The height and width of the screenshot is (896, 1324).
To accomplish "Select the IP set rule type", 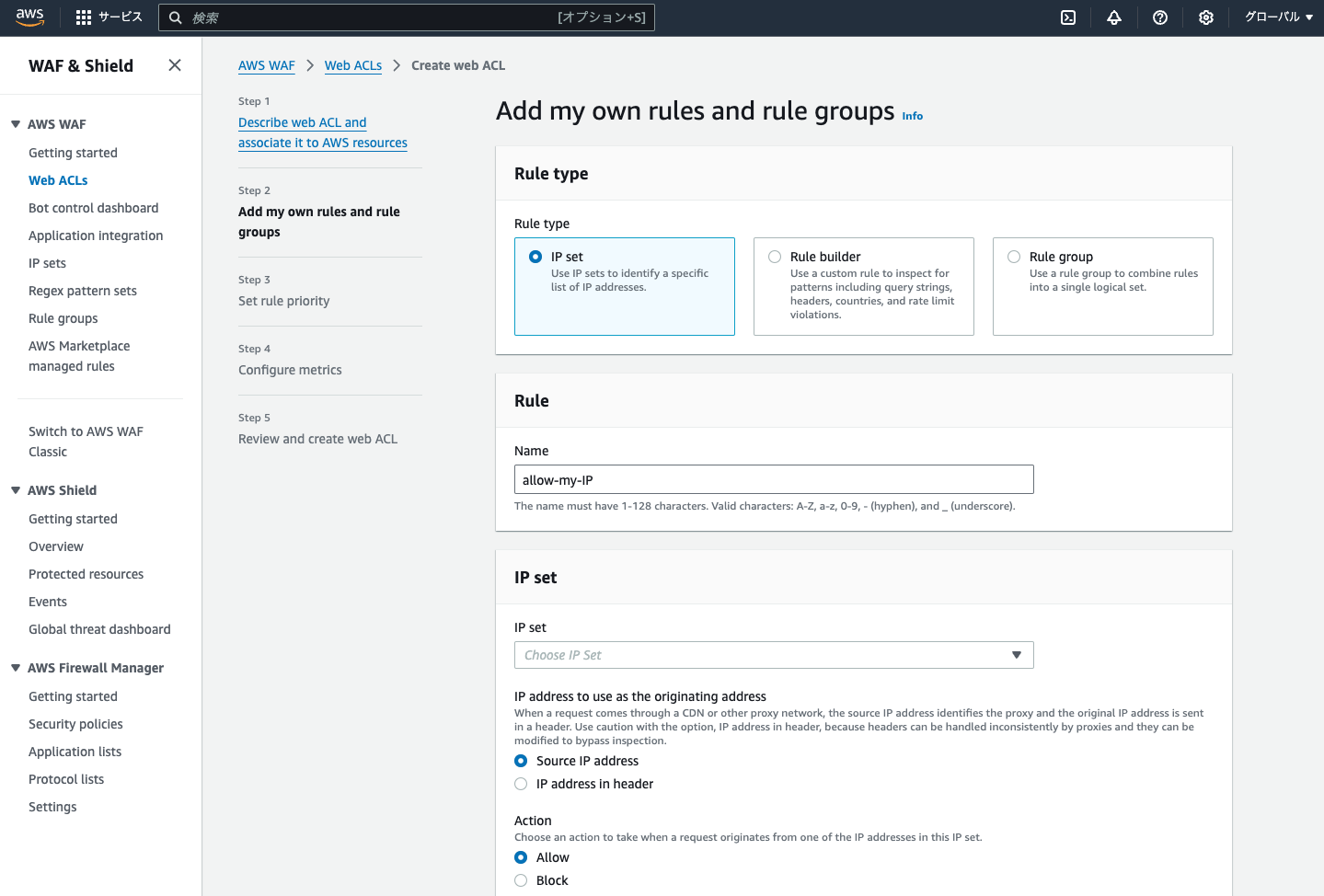I will [625, 286].
